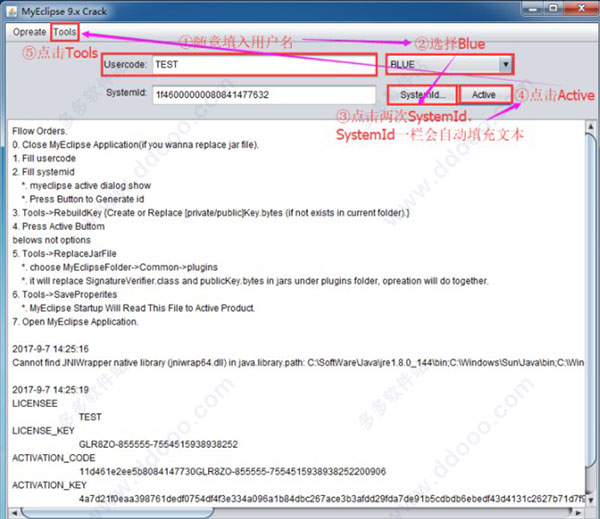Image resolution: width=600 pixels, height=519 pixels.
Task: Click the '3. Tools->RebuildKey' instruction line
Action: tap(210, 213)
